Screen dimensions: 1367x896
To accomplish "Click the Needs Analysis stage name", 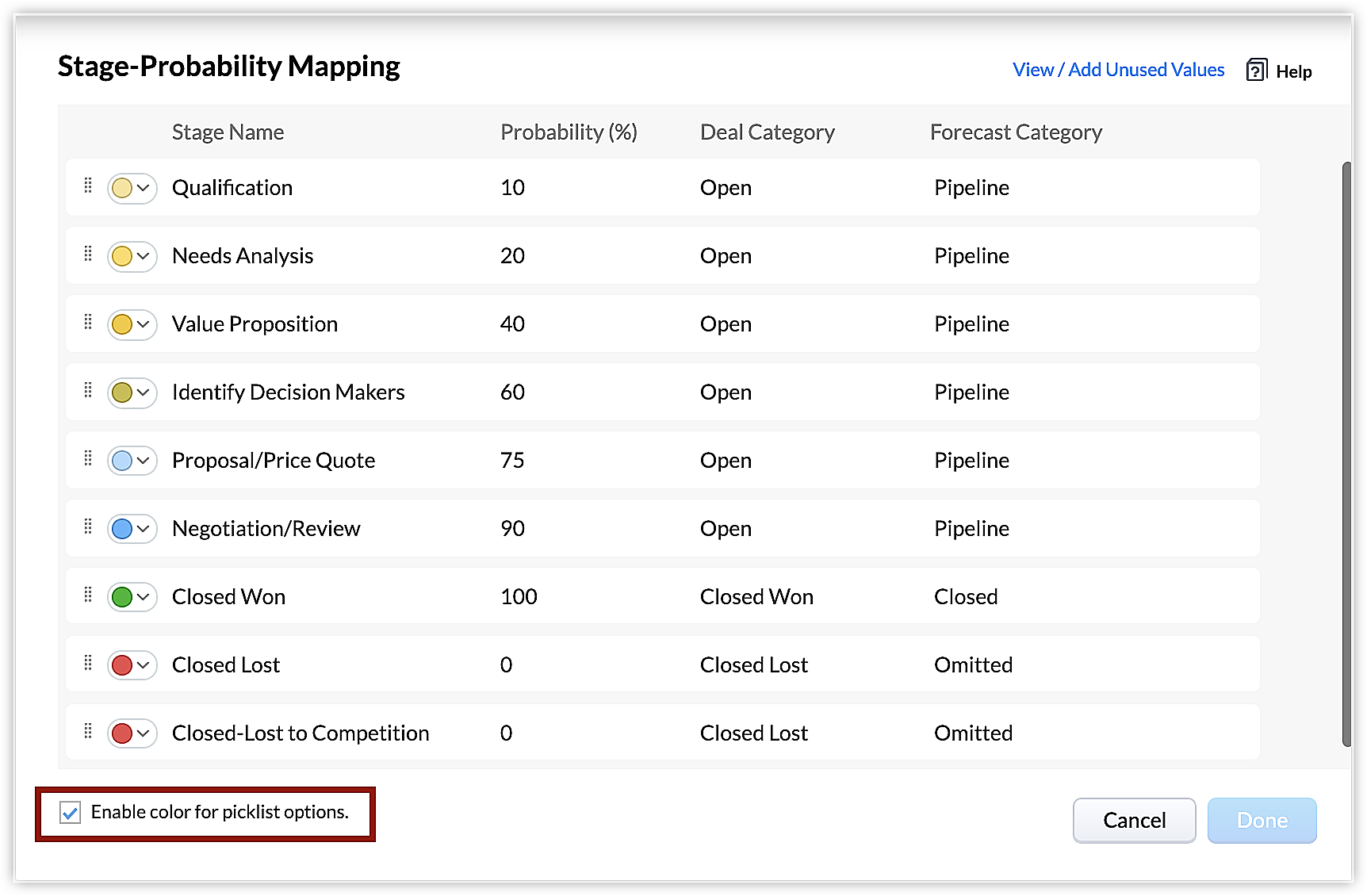I will [243, 256].
